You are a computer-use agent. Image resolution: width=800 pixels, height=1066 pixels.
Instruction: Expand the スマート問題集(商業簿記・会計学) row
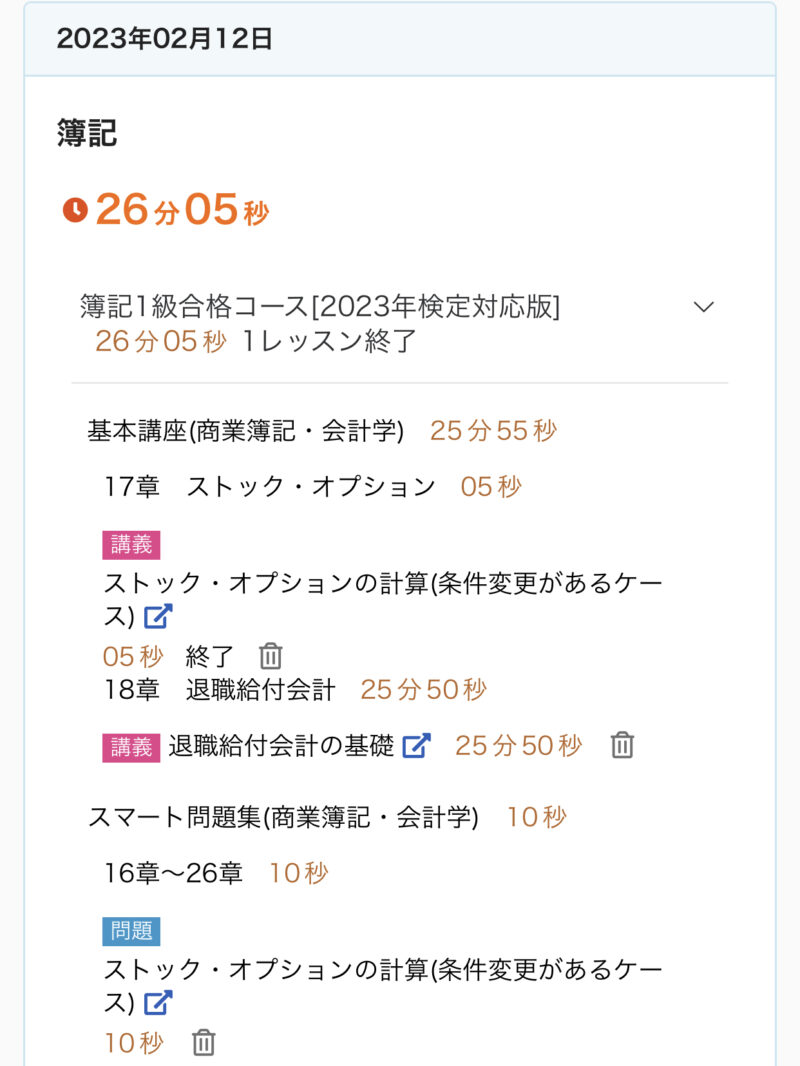pos(283,817)
